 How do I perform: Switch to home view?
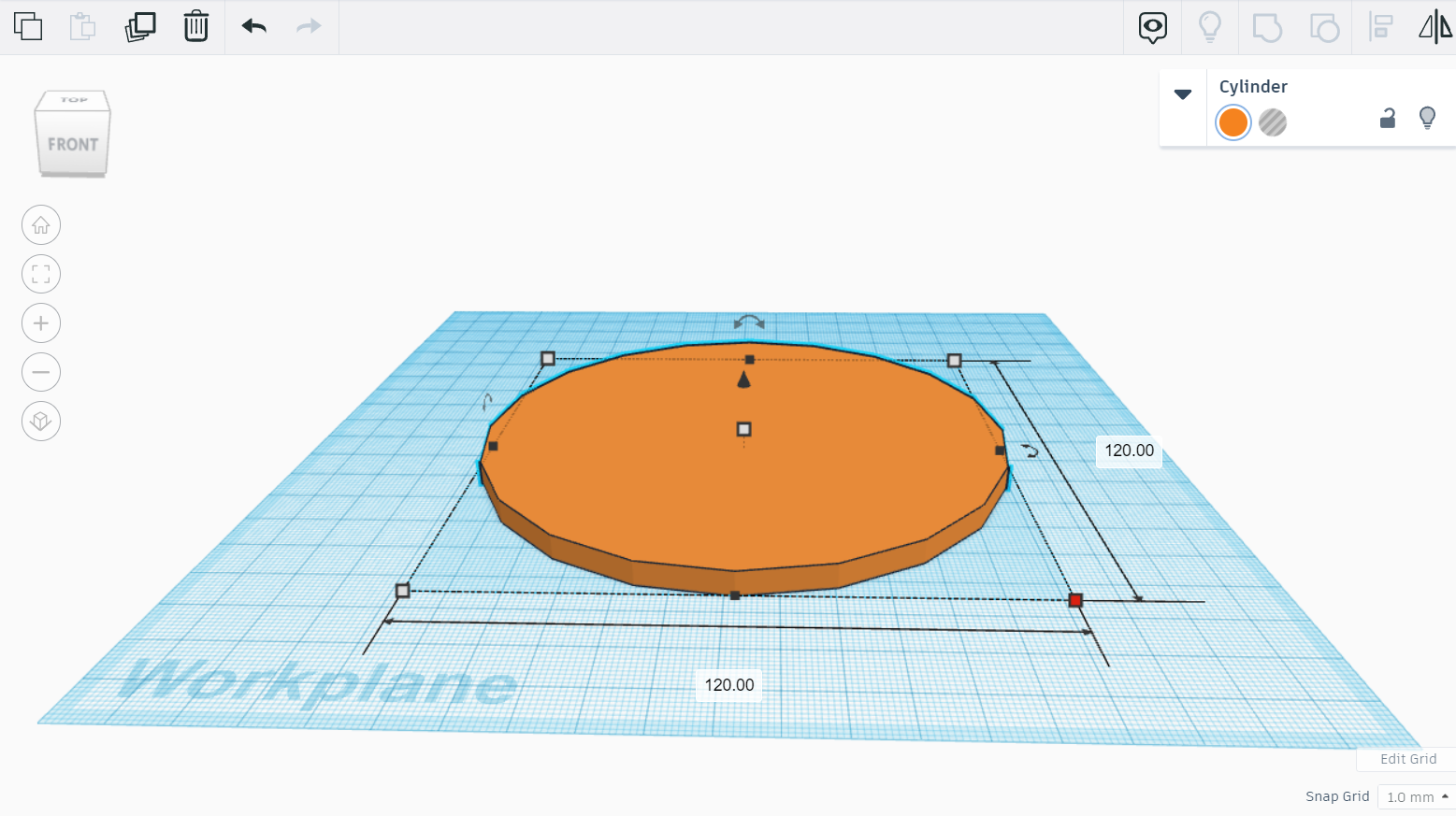[x=40, y=224]
